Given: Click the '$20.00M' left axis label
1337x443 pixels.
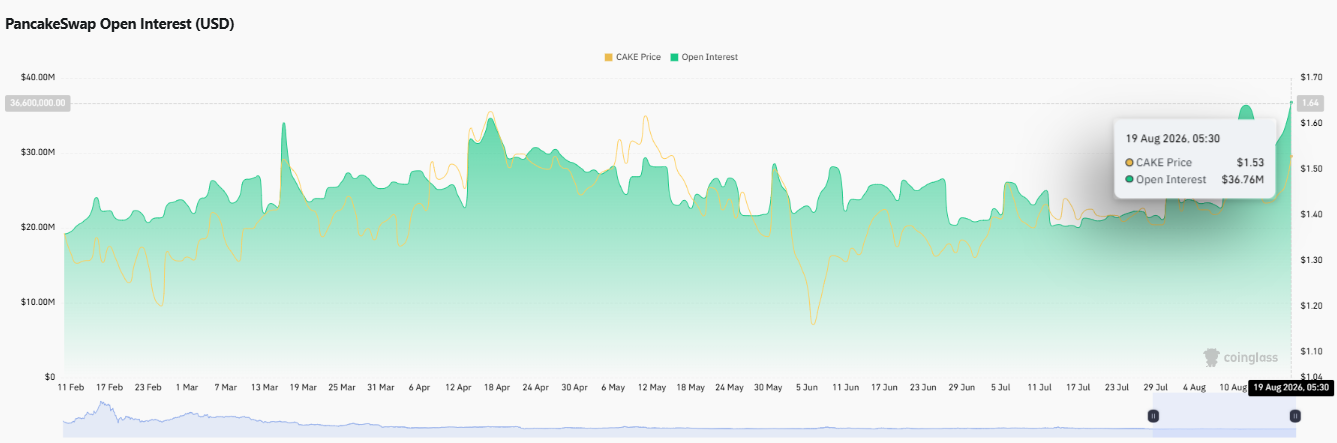Looking at the screenshot, I should (36, 227).
